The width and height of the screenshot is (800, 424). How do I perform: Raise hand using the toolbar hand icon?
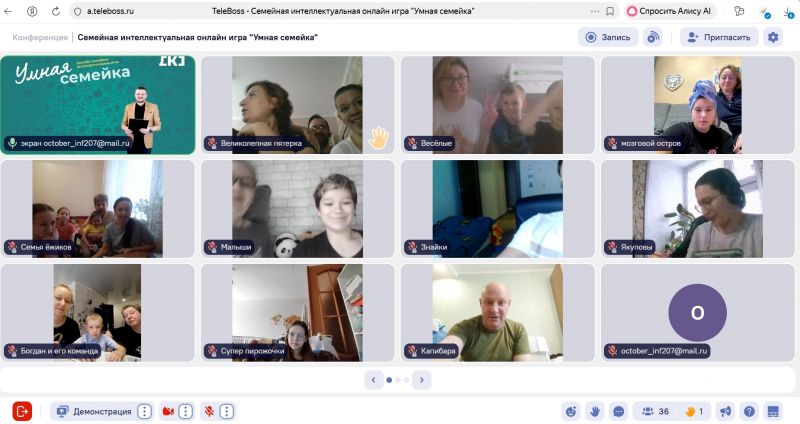coord(594,411)
